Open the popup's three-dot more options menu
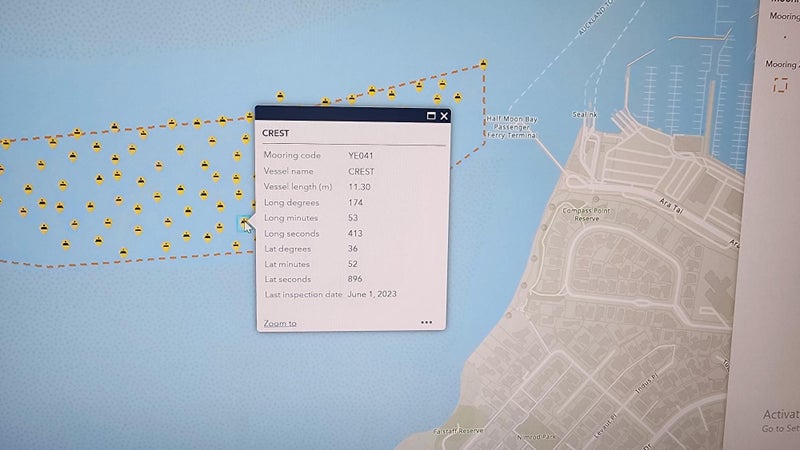This screenshot has width=800, height=450. [427, 323]
